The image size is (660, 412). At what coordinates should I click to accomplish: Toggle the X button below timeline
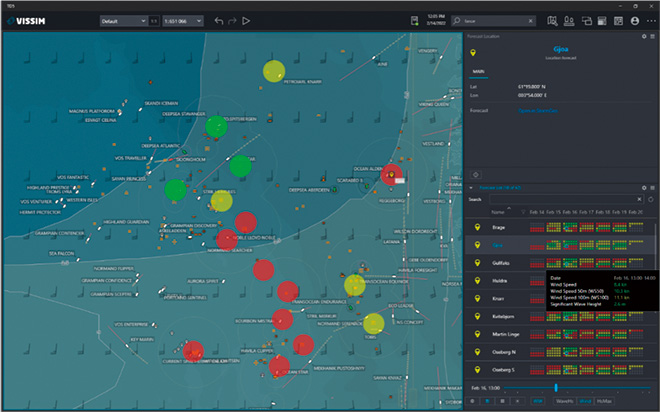pyautogui.click(x=517, y=401)
